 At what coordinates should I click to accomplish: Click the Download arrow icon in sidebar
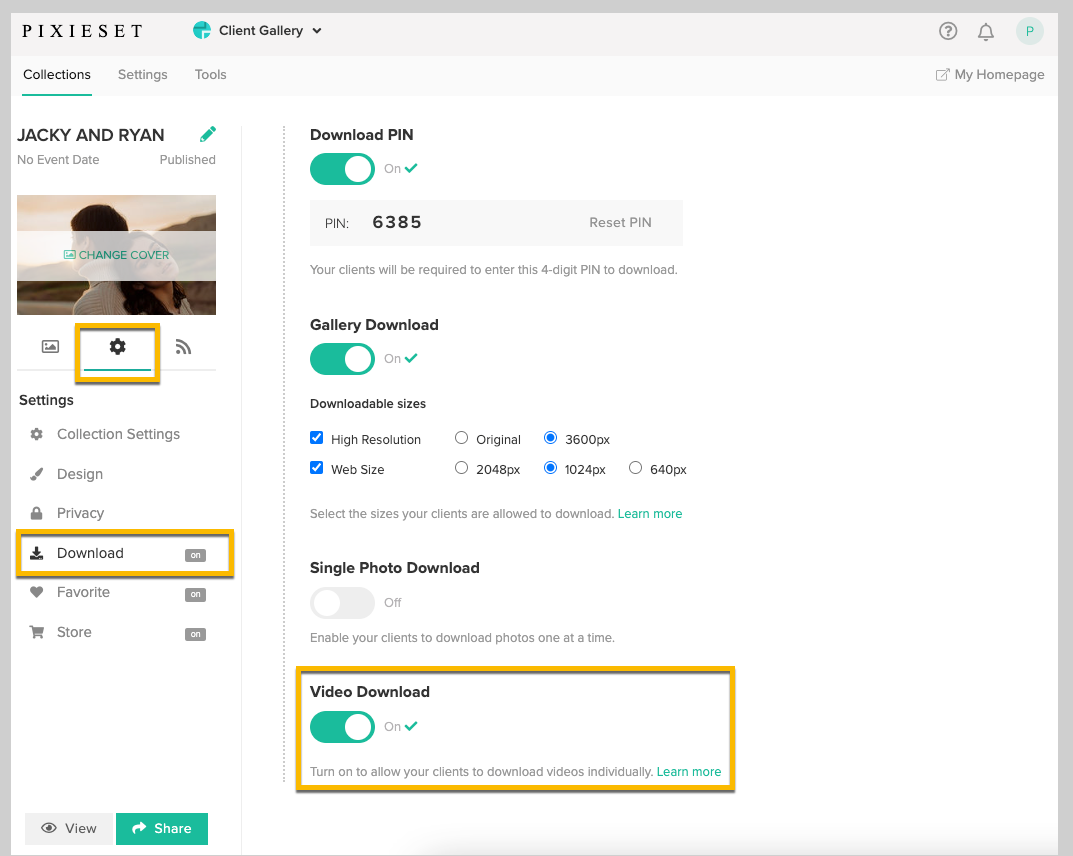pyautogui.click(x=37, y=553)
